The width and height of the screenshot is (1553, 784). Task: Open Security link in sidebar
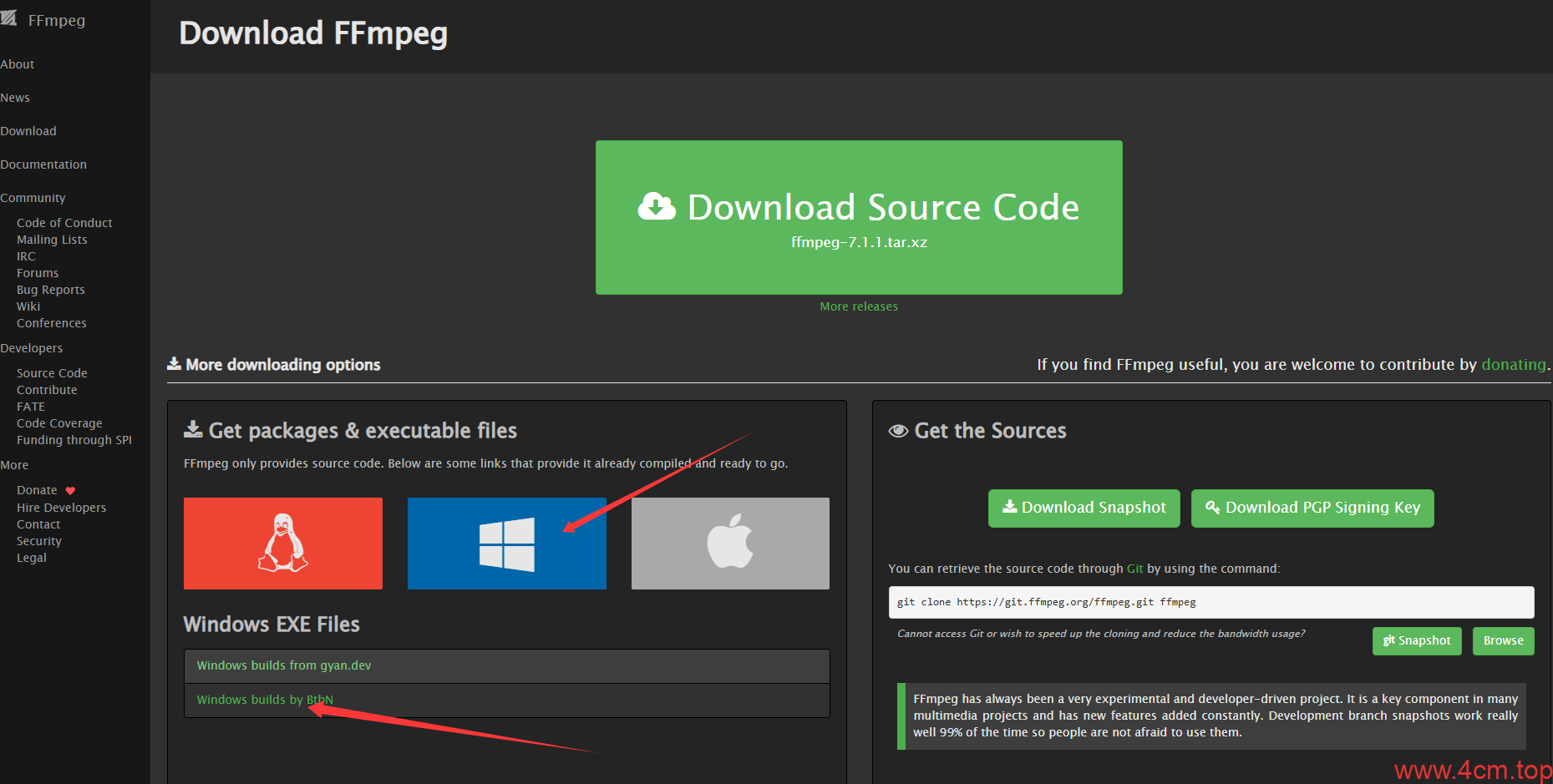coord(39,541)
